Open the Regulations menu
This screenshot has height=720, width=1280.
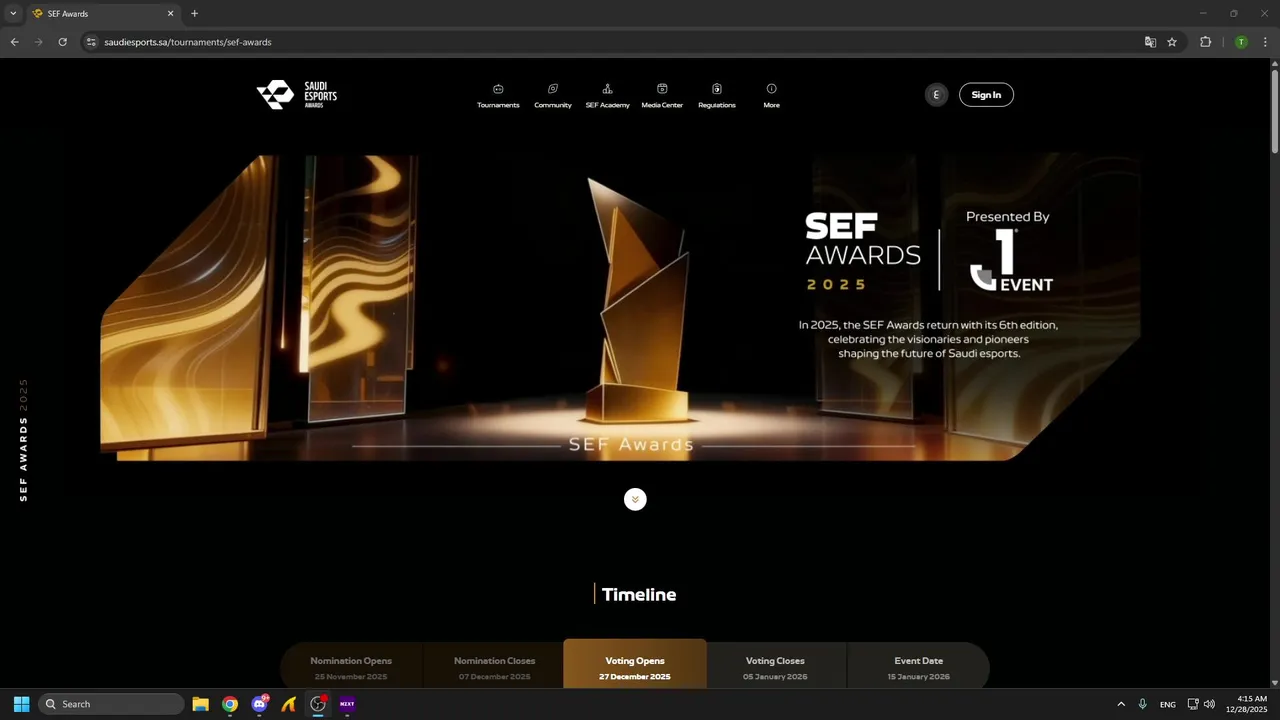(717, 96)
